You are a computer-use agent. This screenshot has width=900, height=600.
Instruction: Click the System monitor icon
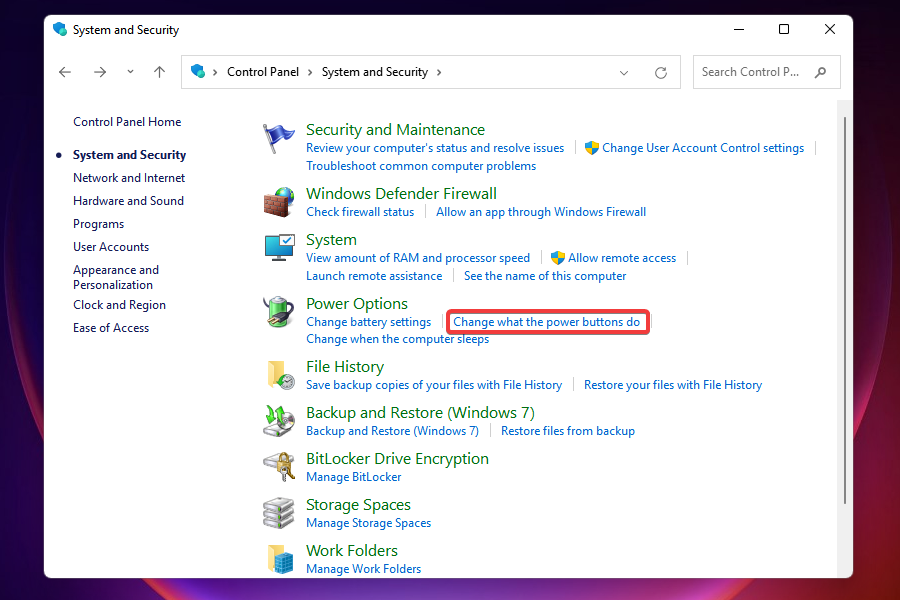pos(280,247)
